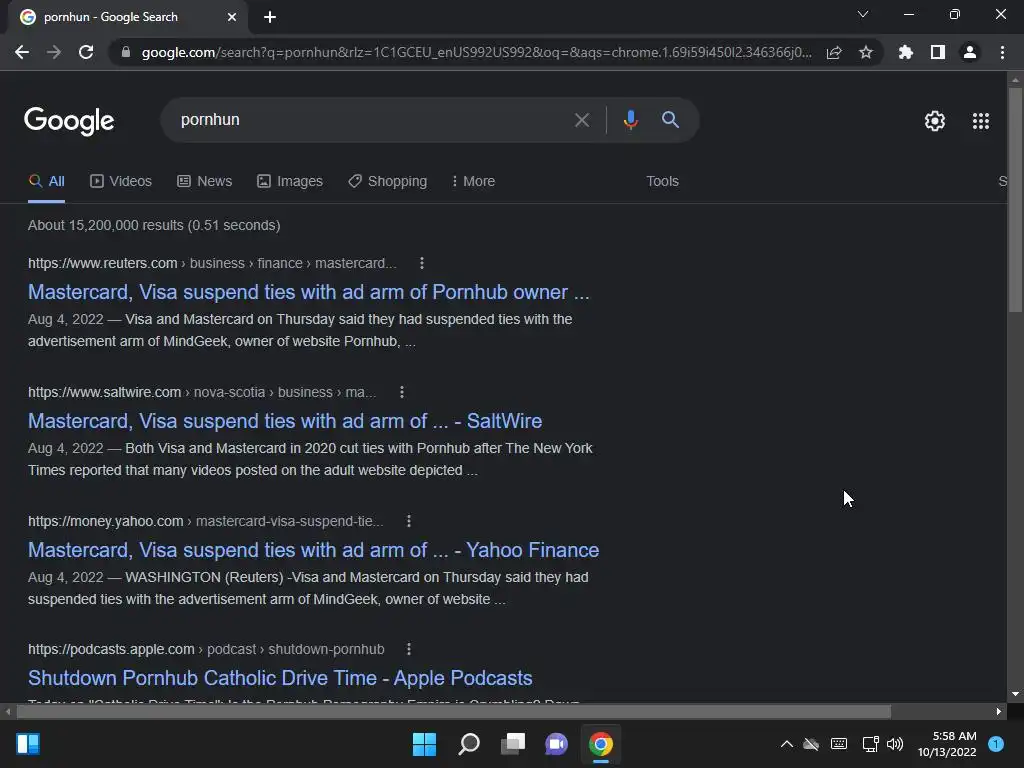The height and width of the screenshot is (768, 1024).
Task: Open options for Apple Podcasts result
Action: [x=409, y=649]
